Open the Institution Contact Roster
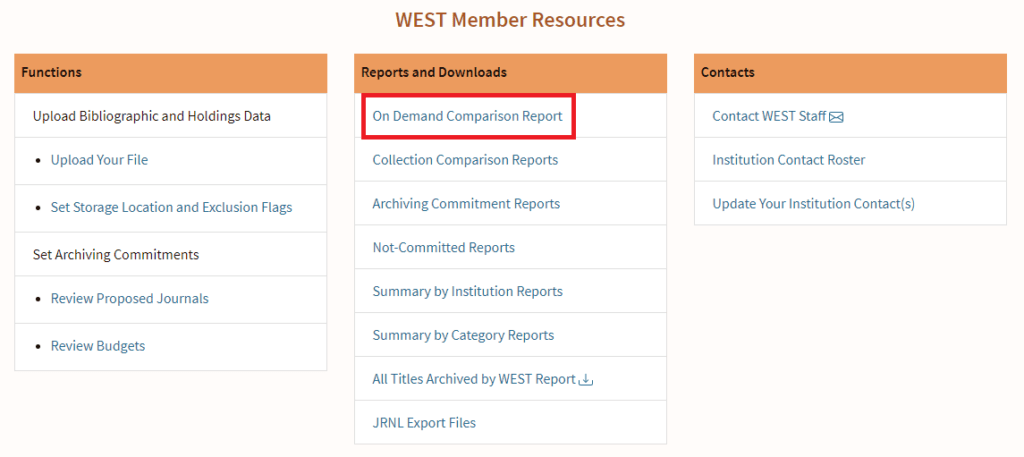 click(x=789, y=160)
